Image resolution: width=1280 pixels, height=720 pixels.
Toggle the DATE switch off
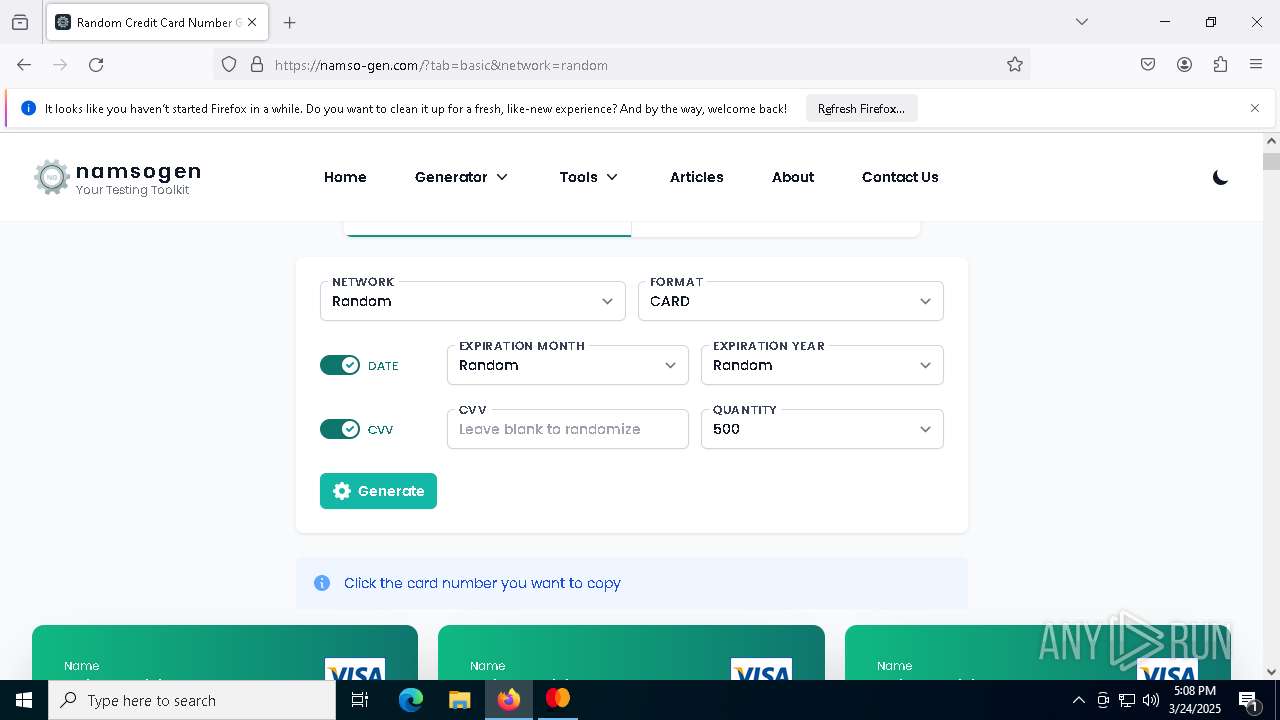pyautogui.click(x=340, y=365)
